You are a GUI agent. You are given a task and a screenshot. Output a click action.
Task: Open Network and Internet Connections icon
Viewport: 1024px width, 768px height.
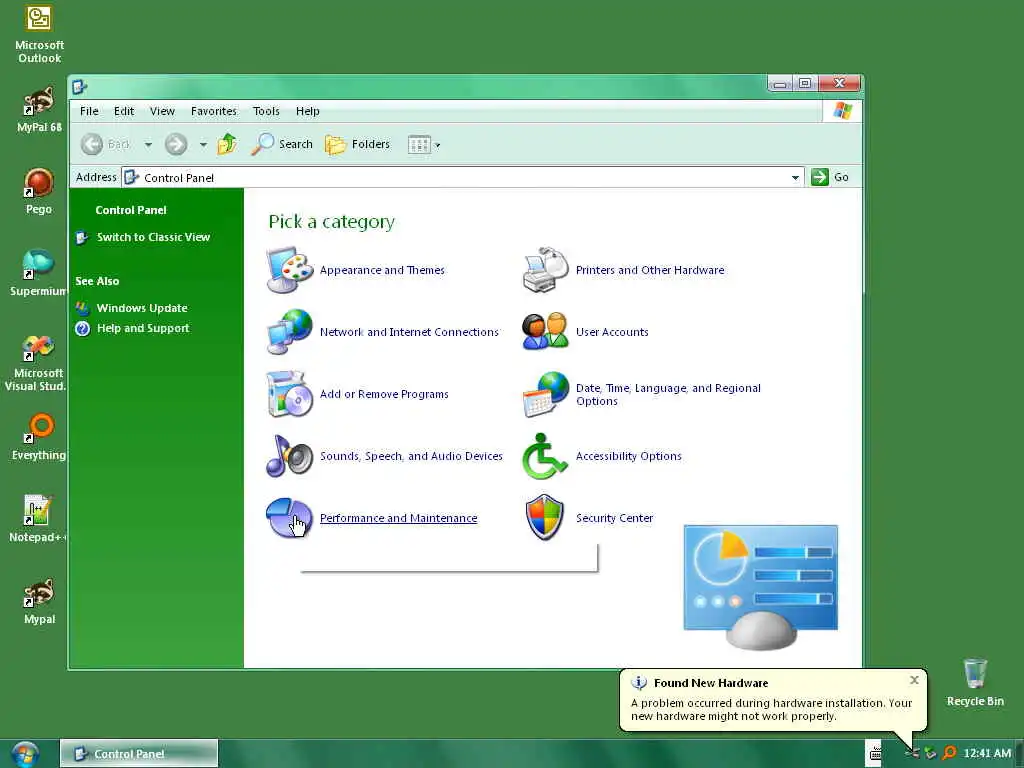coord(290,332)
